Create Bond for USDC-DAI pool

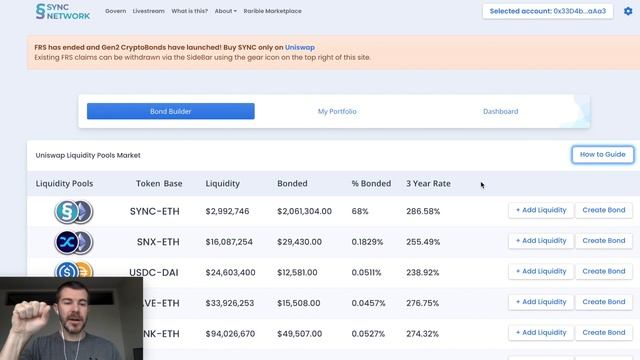point(604,271)
